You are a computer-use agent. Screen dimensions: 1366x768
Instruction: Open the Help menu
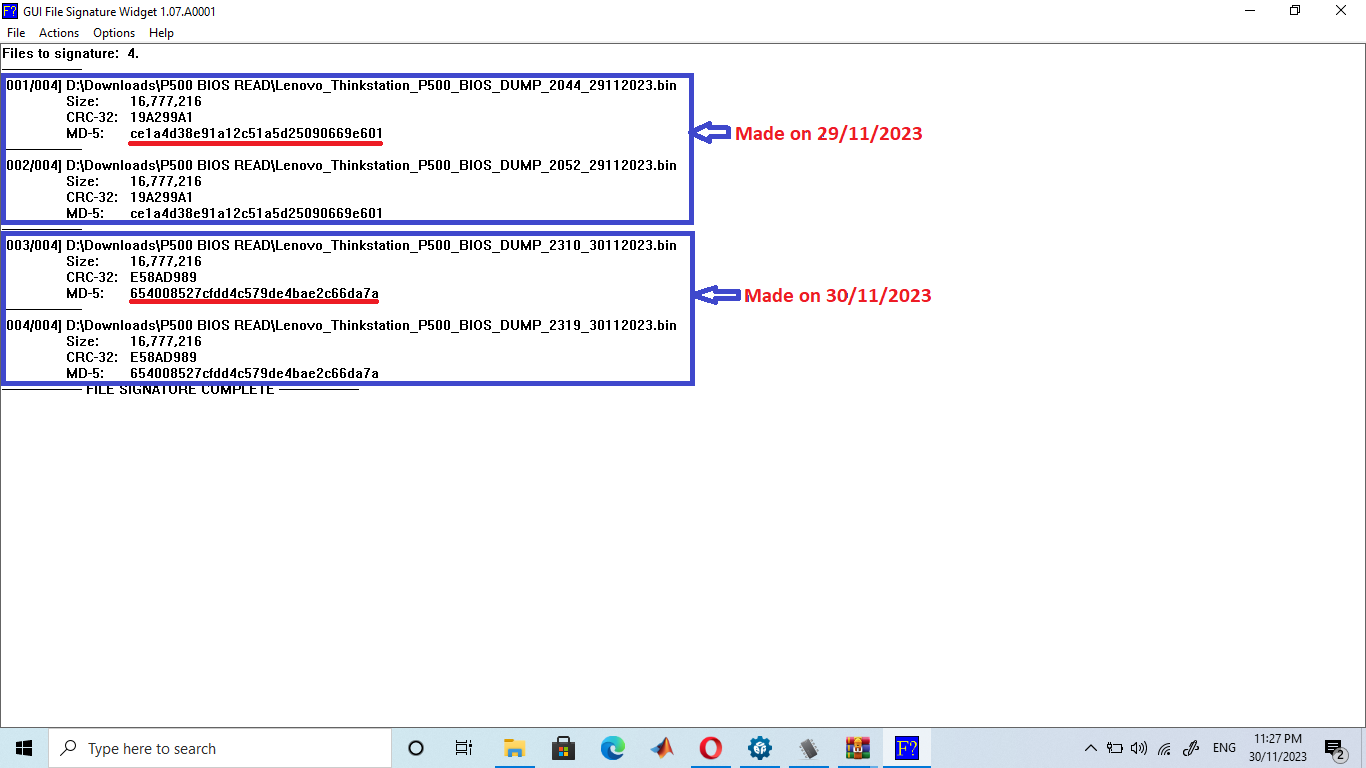pyautogui.click(x=161, y=33)
